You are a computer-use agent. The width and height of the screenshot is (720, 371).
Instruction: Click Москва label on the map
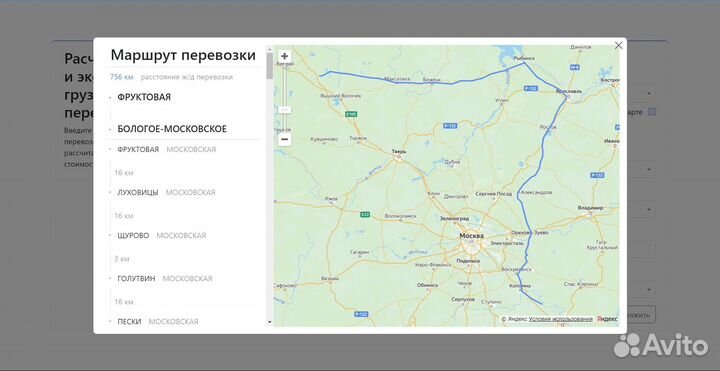tap(472, 236)
